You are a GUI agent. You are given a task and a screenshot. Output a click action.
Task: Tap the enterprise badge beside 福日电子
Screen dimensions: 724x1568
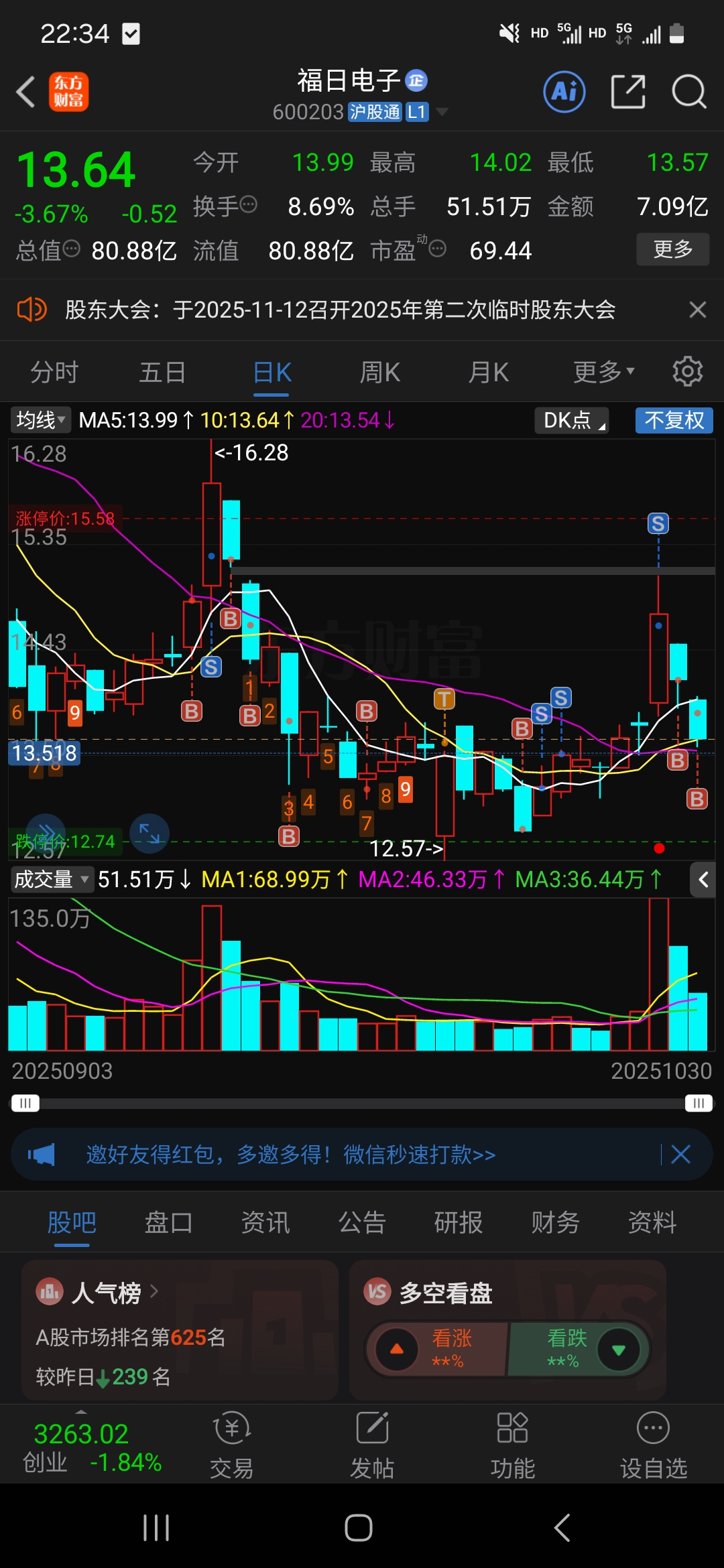tap(416, 80)
